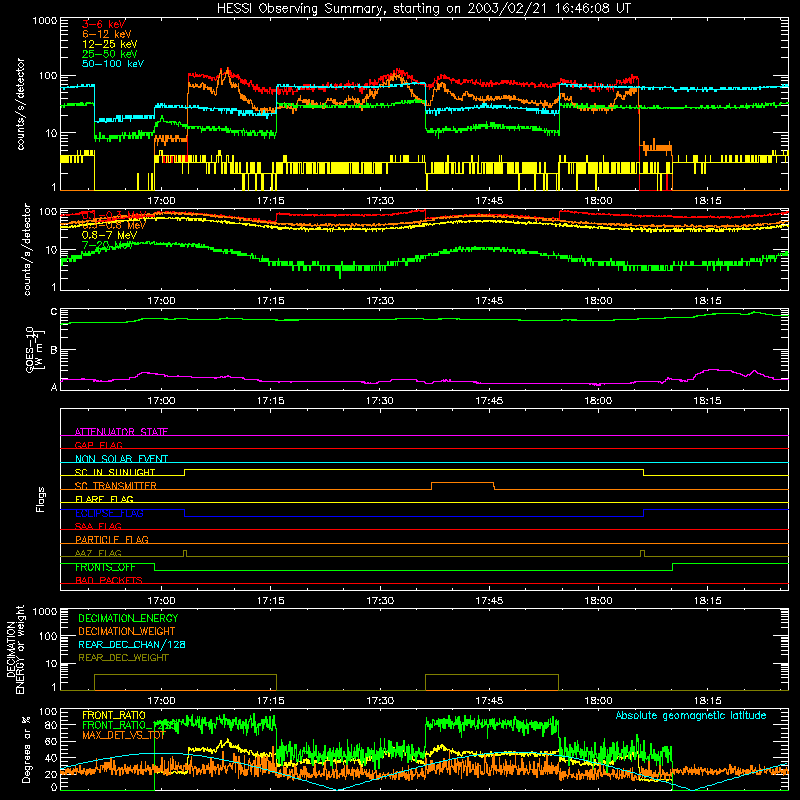Select the blue ECLIPSE_FLAG label
Screen dimensions: 800x800
[109, 513]
